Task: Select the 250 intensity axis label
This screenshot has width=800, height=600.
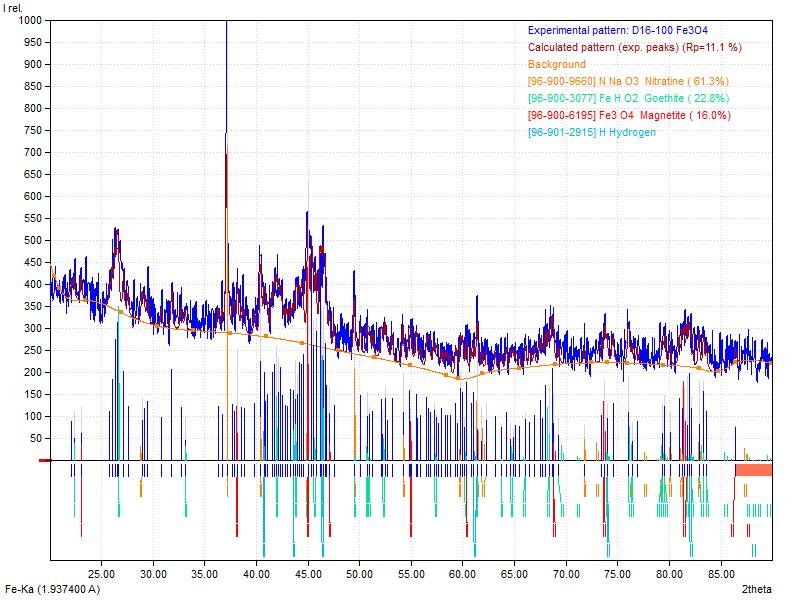Action: (33, 350)
